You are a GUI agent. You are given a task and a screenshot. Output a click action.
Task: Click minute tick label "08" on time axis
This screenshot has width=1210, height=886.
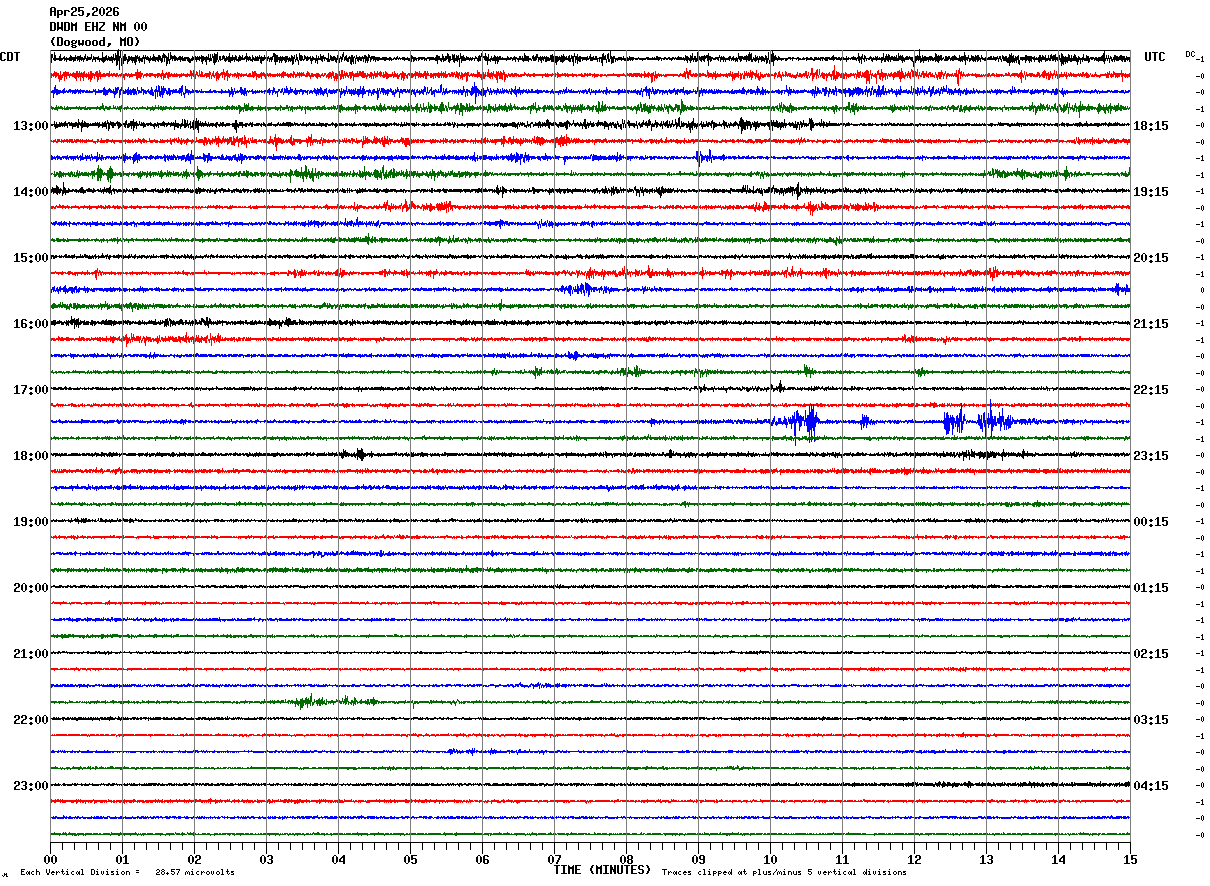coord(626,860)
